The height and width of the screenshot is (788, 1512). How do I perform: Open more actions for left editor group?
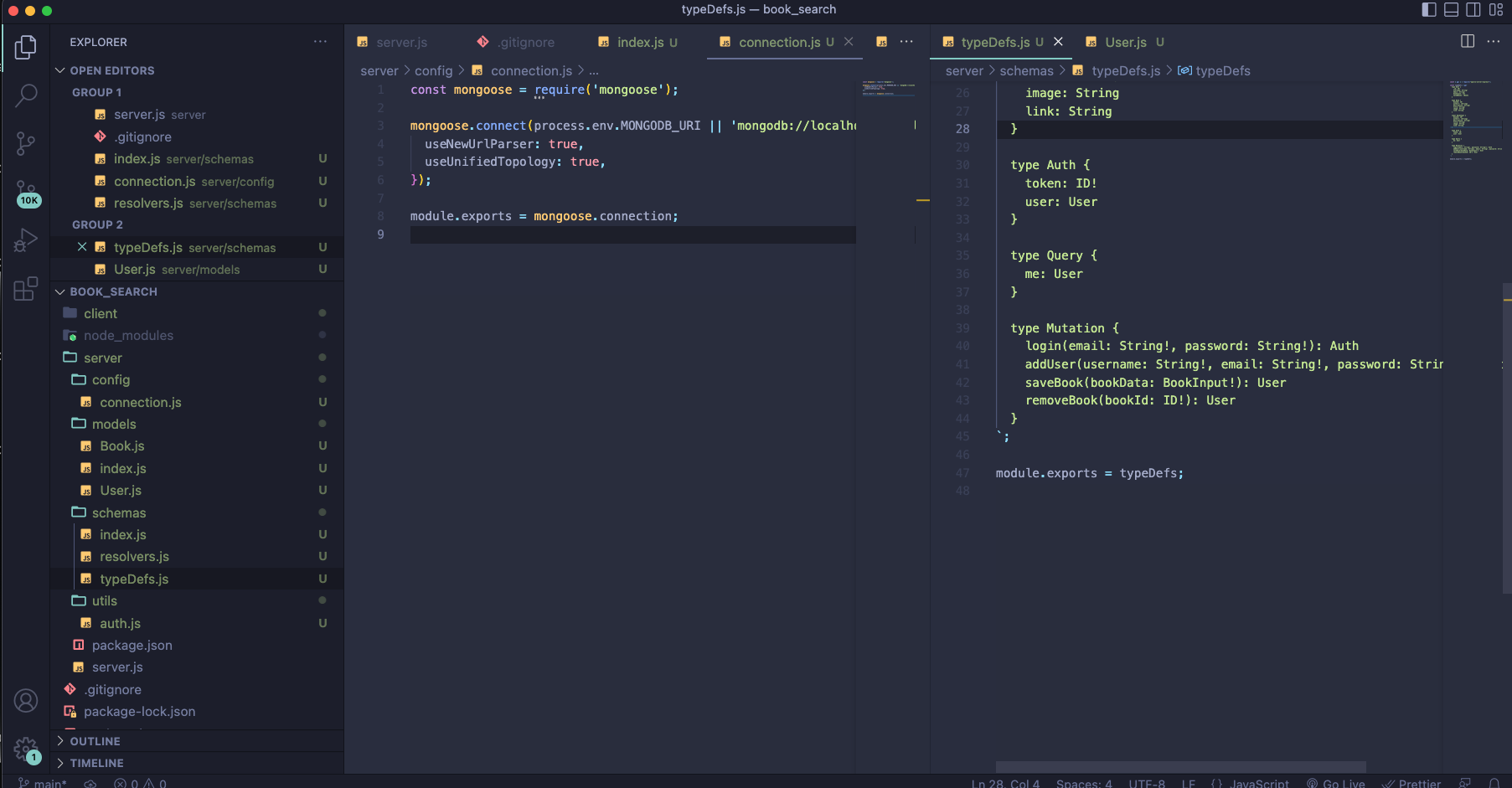point(906,42)
